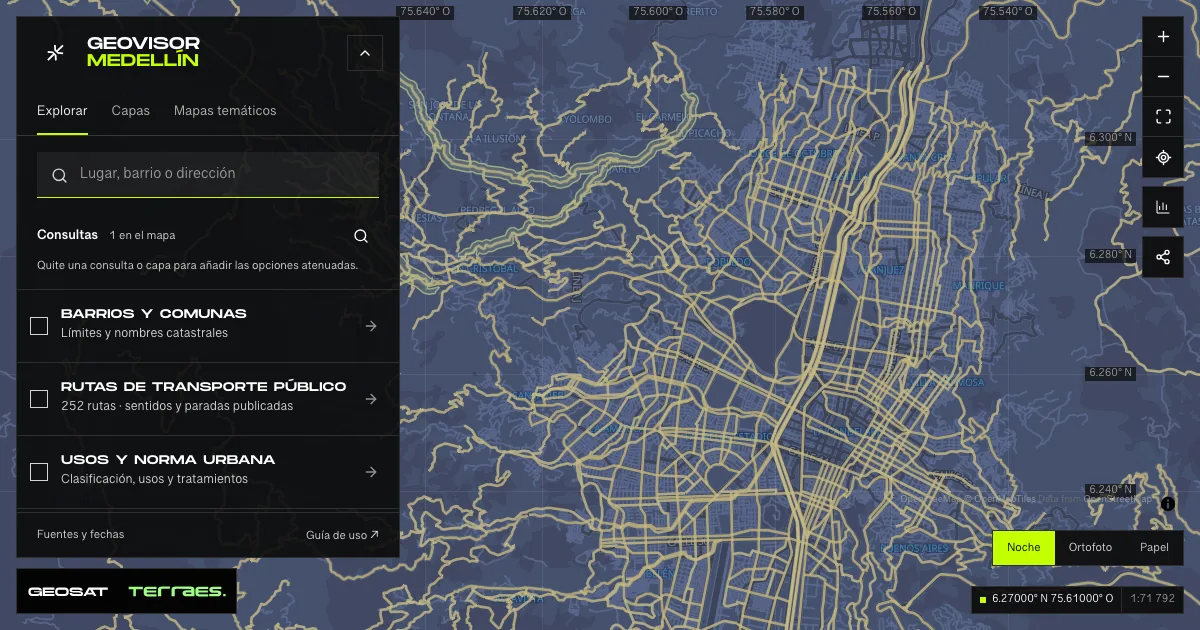This screenshot has height=630, width=1200.
Task: Click the place or address search field
Action: 208,174
